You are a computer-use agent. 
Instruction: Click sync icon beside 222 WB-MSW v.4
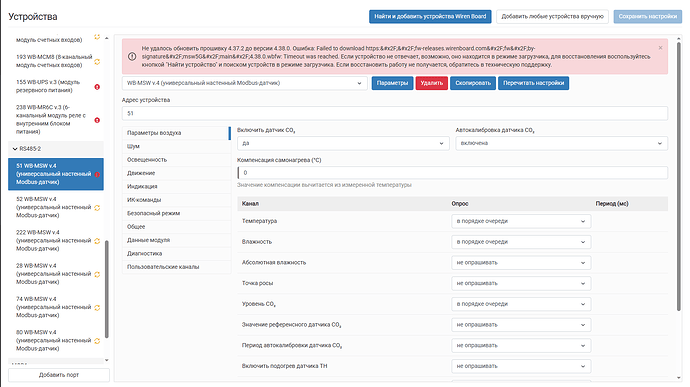[x=97, y=241]
